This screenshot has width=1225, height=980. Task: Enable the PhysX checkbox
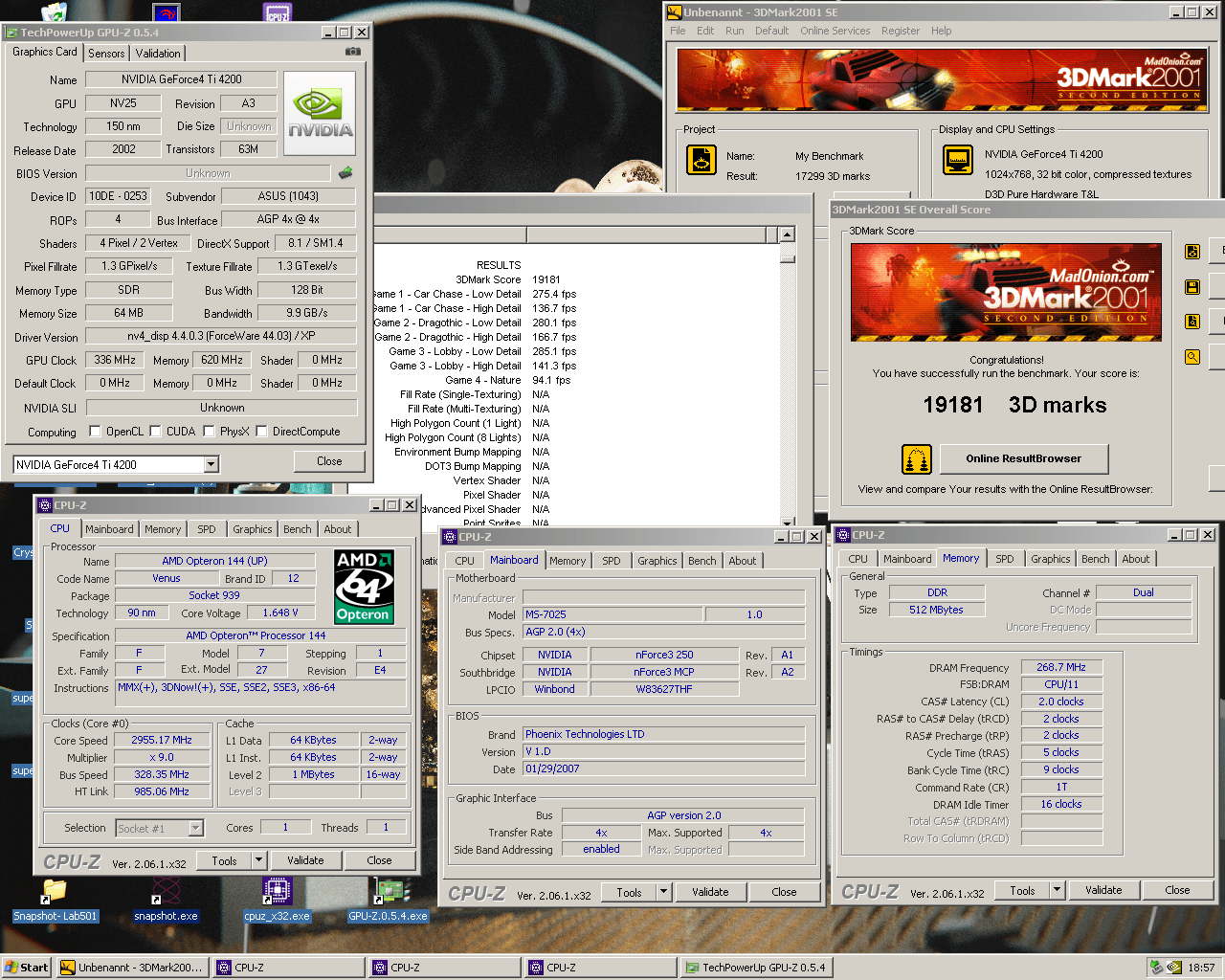(208, 432)
